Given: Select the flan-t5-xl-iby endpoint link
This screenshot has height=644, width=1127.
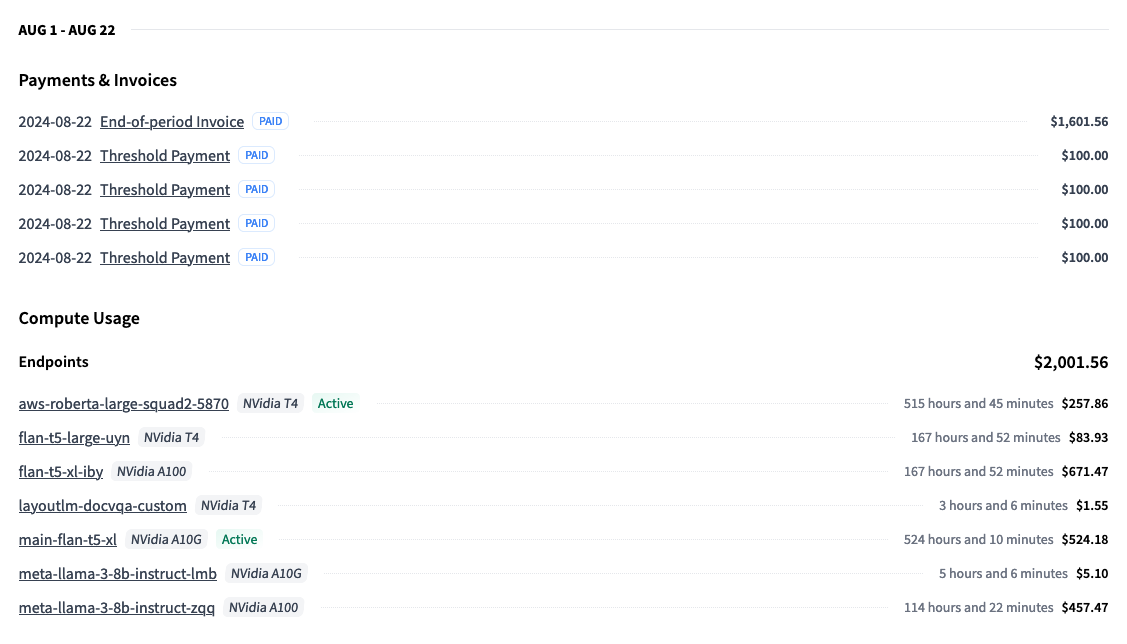Looking at the screenshot, I should click(x=61, y=472).
